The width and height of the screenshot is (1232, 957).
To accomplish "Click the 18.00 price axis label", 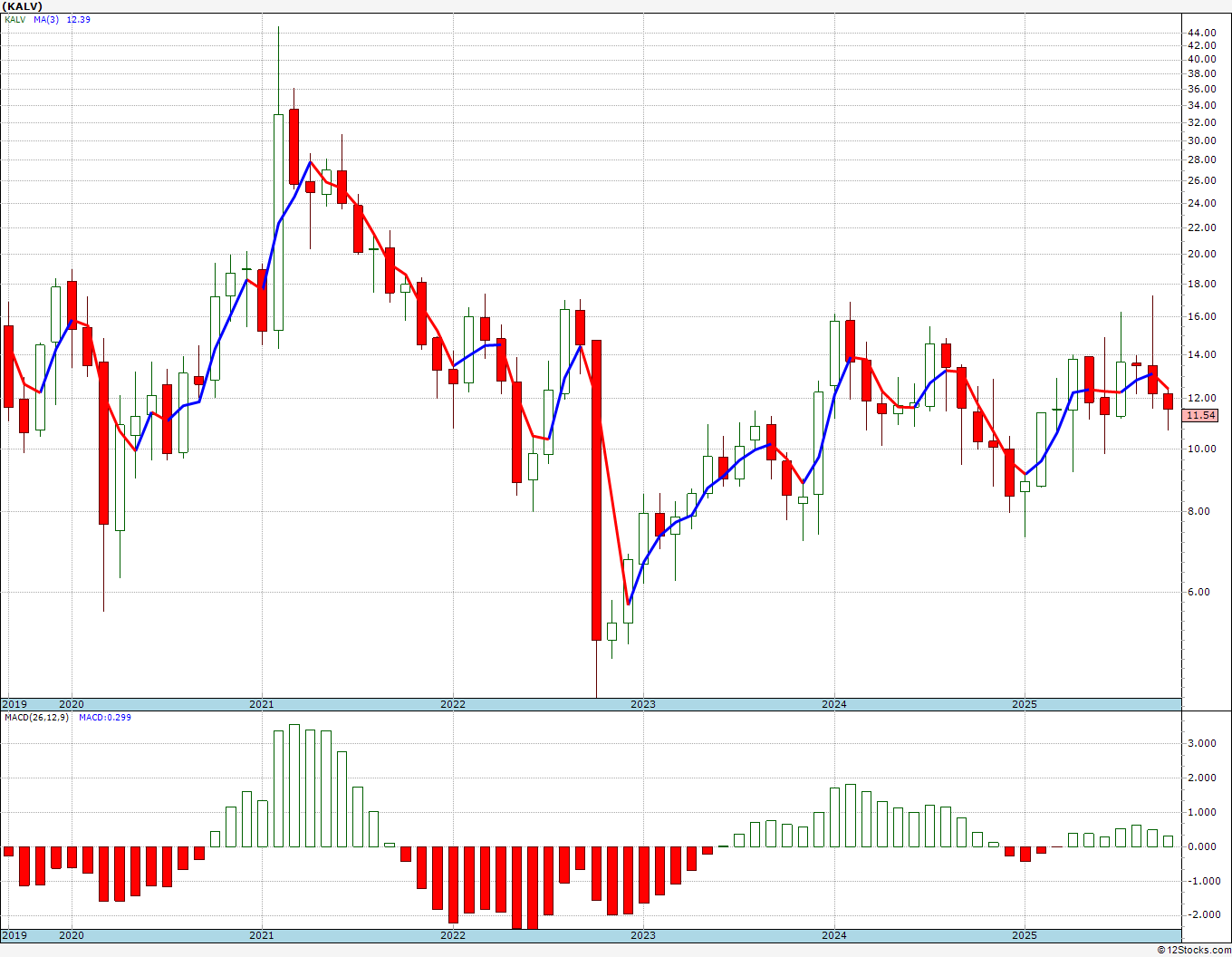I will 1201,284.
